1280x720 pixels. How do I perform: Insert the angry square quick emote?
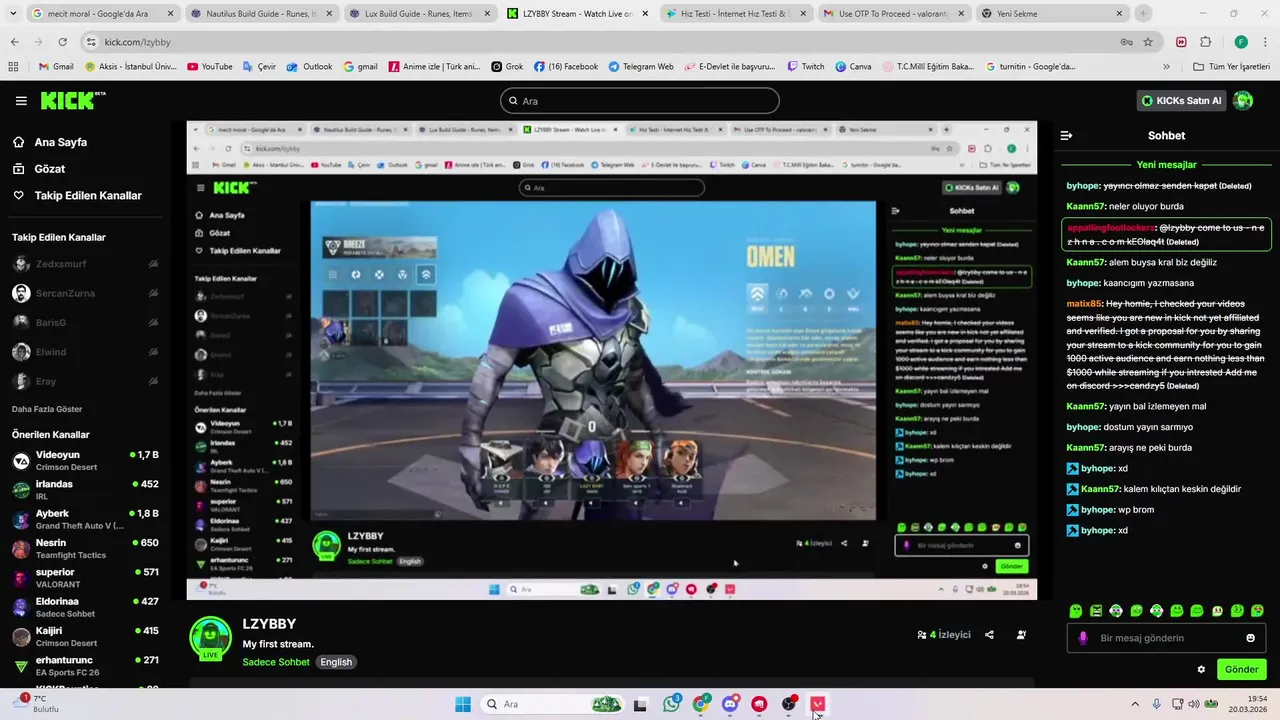pyautogui.click(x=1096, y=610)
